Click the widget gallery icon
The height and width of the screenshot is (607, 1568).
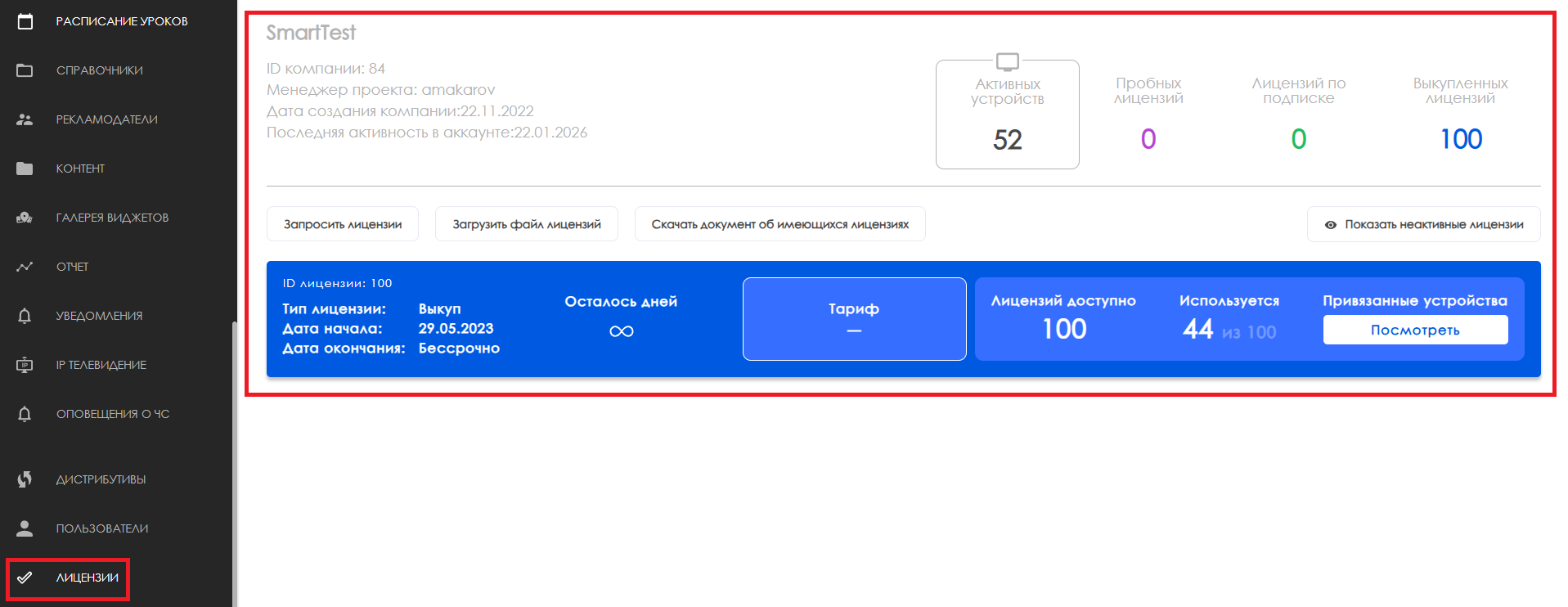(25, 218)
